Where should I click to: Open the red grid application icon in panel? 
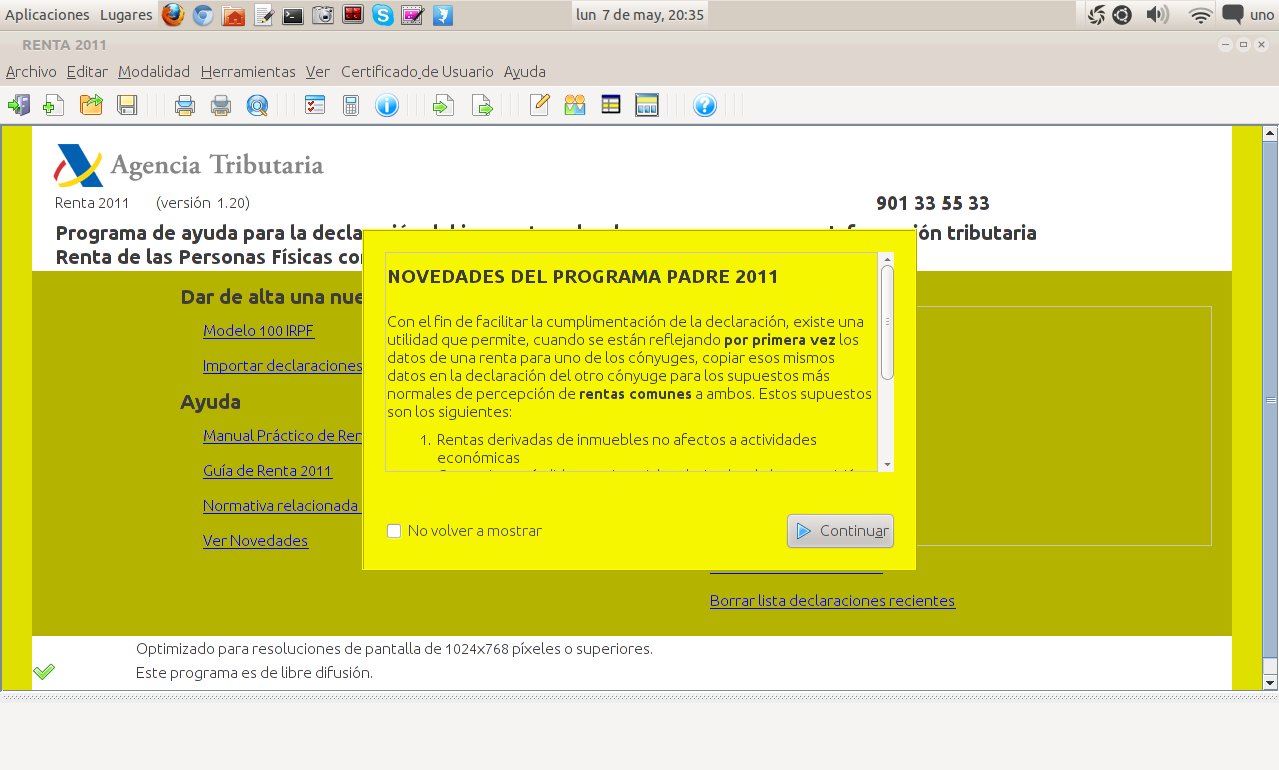353,15
